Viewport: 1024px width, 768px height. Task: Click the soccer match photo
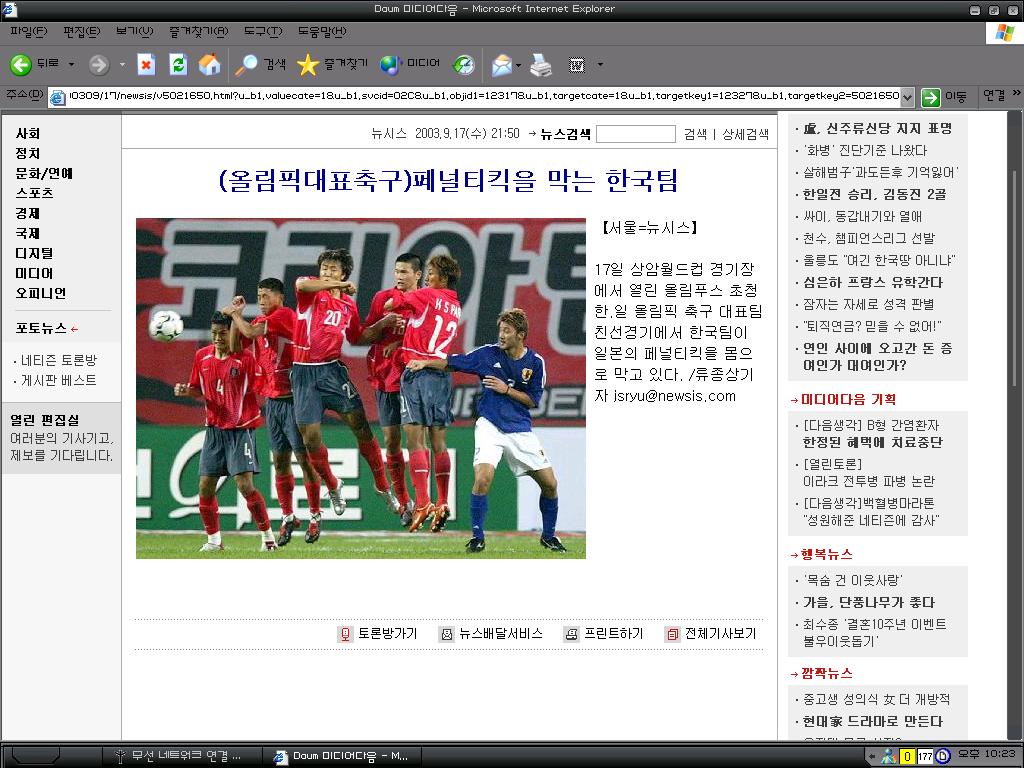point(360,388)
